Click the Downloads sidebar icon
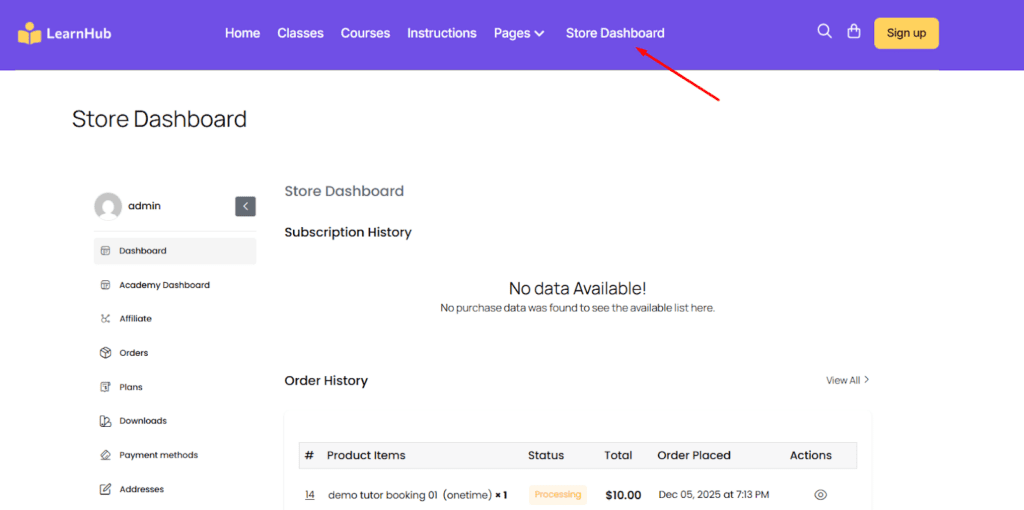1024x510 pixels. pyautogui.click(x=105, y=421)
